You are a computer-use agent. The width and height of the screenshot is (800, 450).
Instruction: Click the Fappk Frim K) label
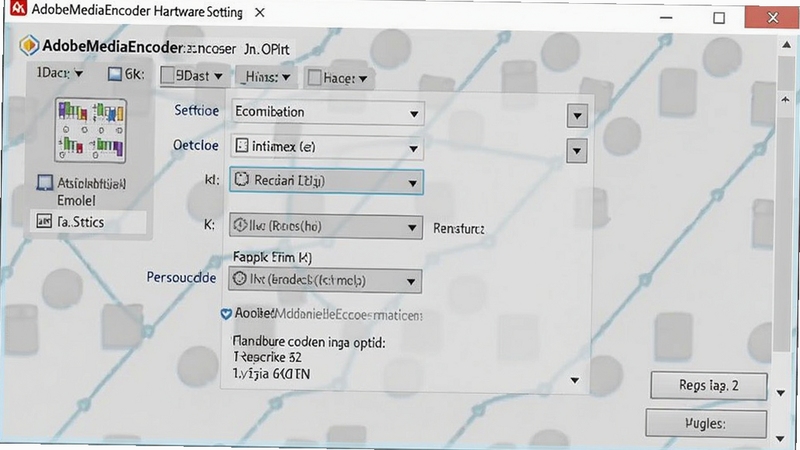(x=272, y=257)
